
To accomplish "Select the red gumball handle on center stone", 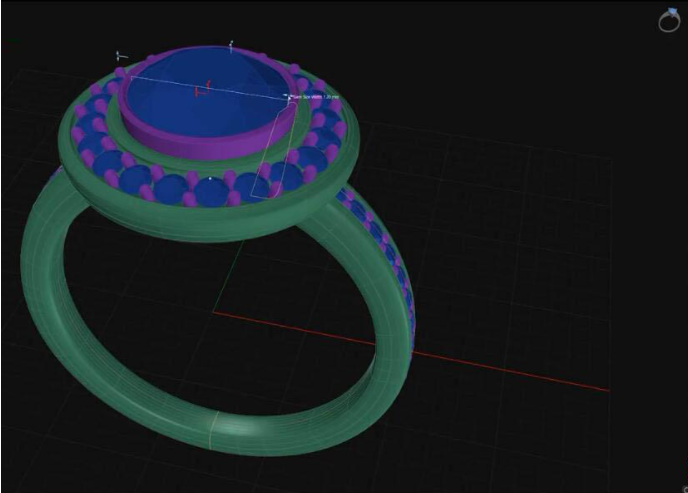I will point(203,88).
